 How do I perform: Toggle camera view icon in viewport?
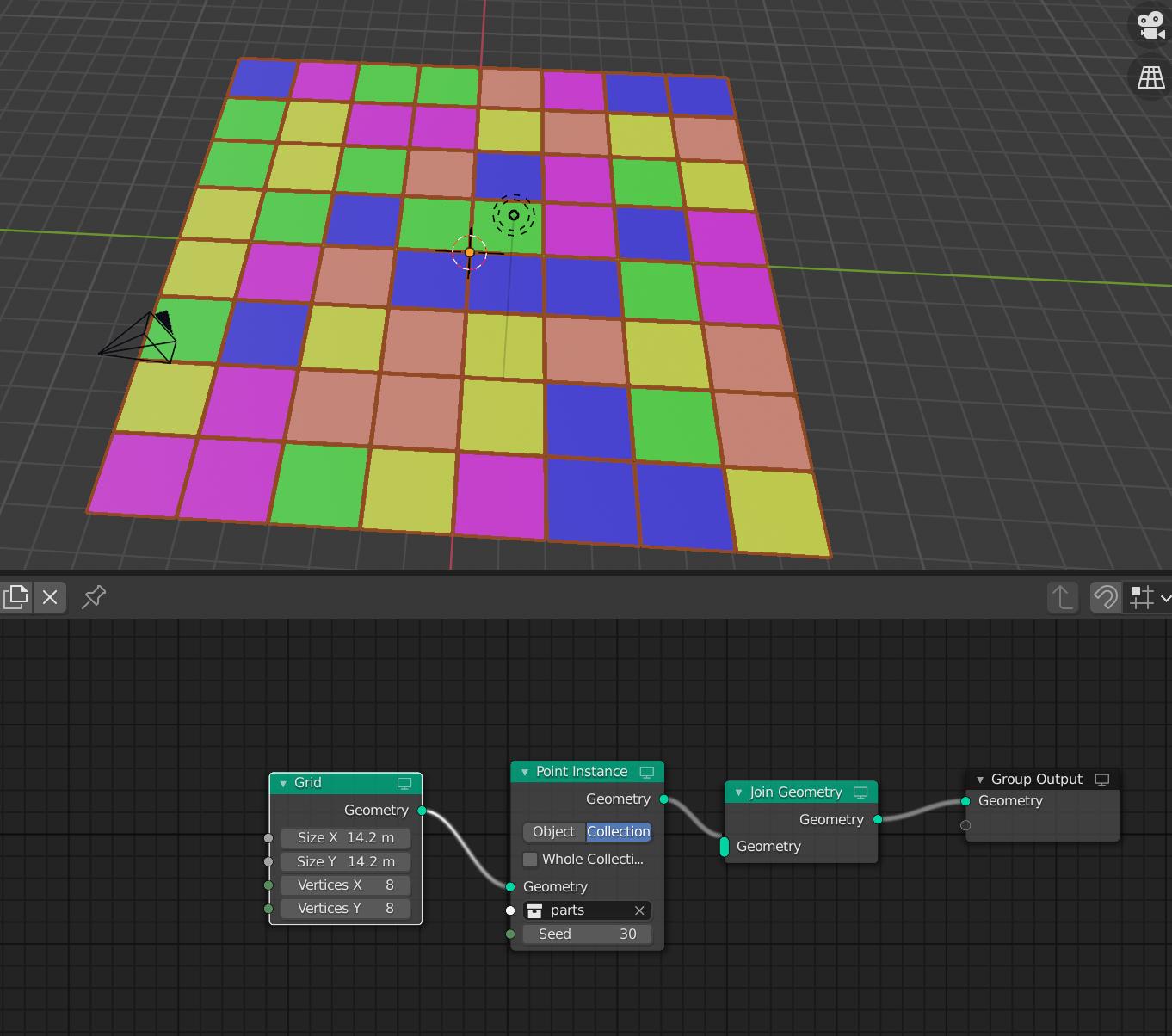click(1151, 24)
